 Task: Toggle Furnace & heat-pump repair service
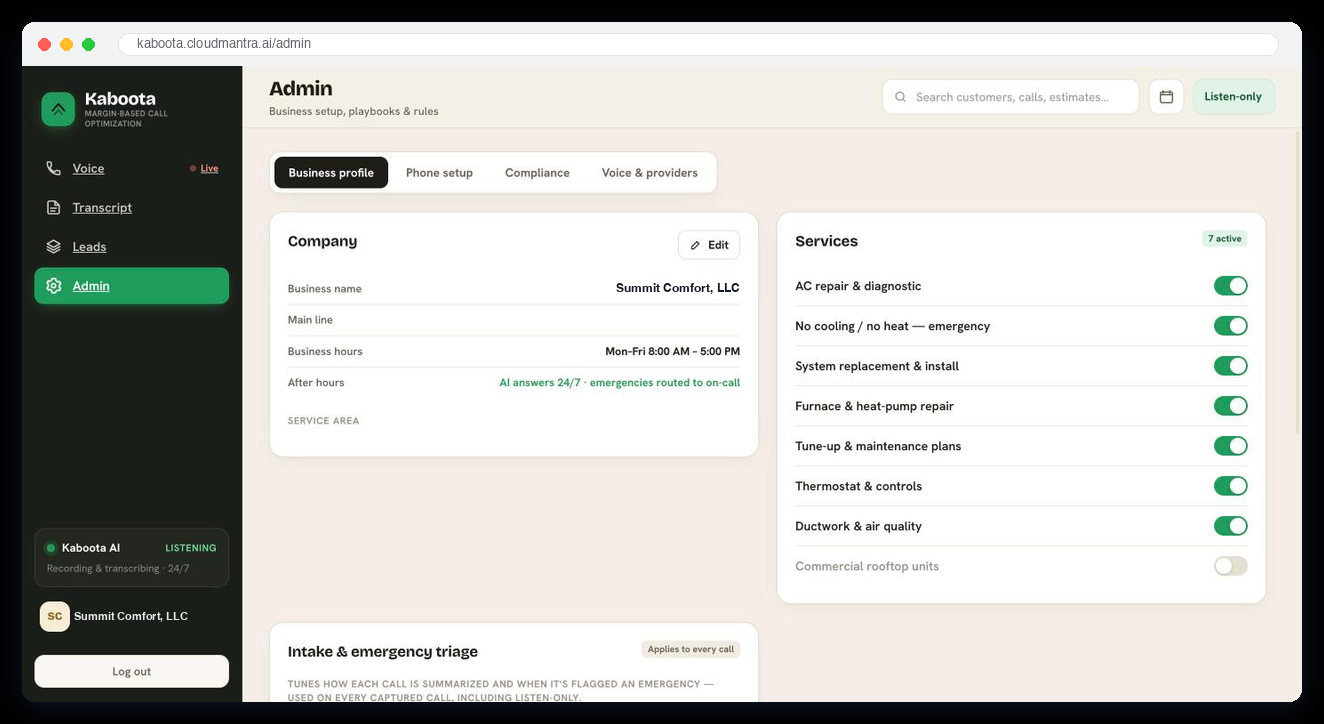pyautogui.click(x=1230, y=406)
